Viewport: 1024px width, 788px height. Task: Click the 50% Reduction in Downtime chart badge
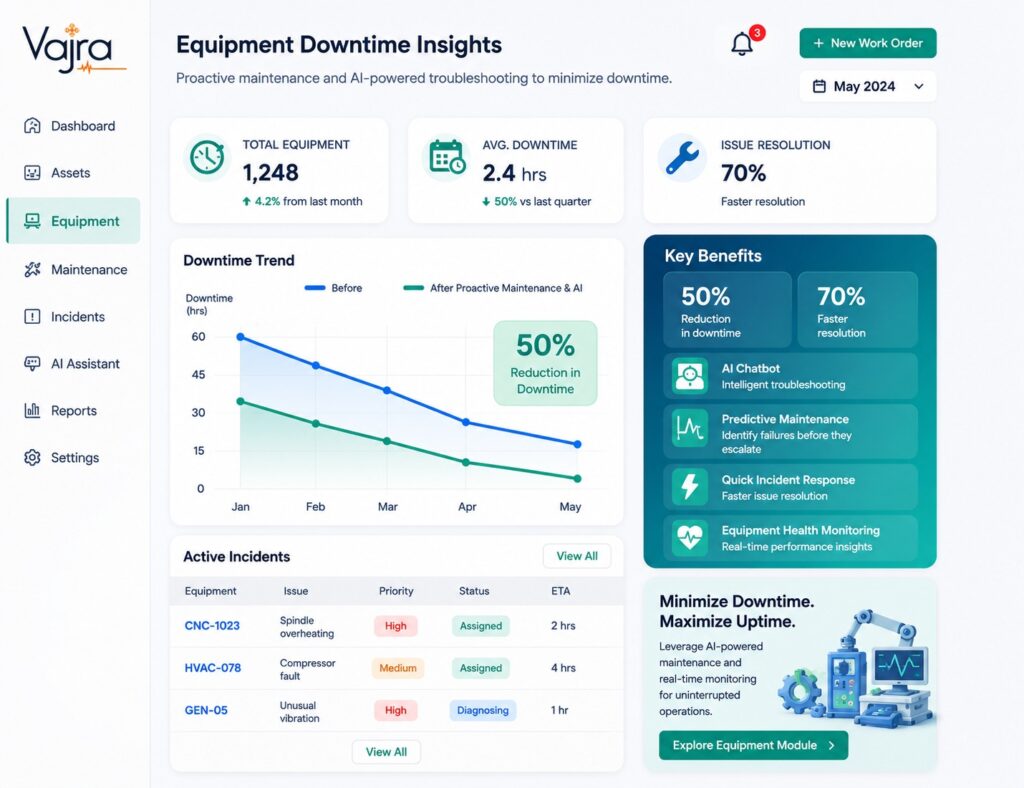pyautogui.click(x=545, y=363)
